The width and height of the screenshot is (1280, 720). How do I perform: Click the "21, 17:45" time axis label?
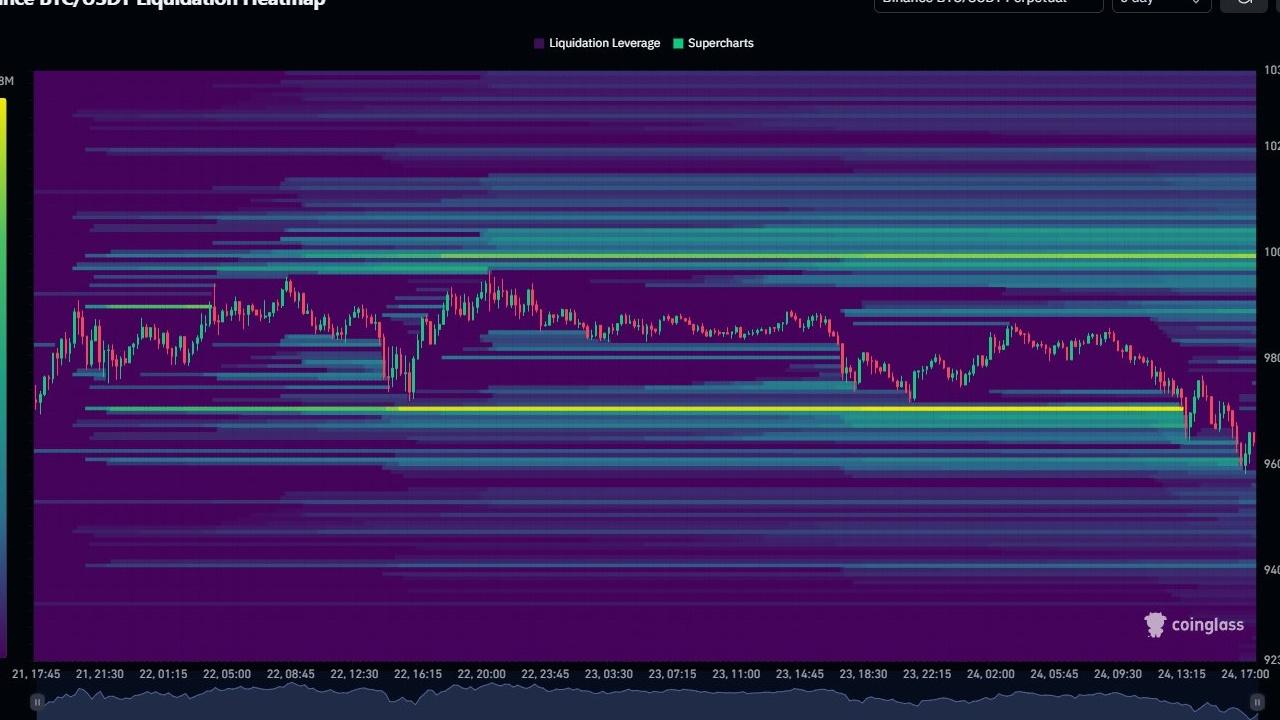(x=36, y=674)
